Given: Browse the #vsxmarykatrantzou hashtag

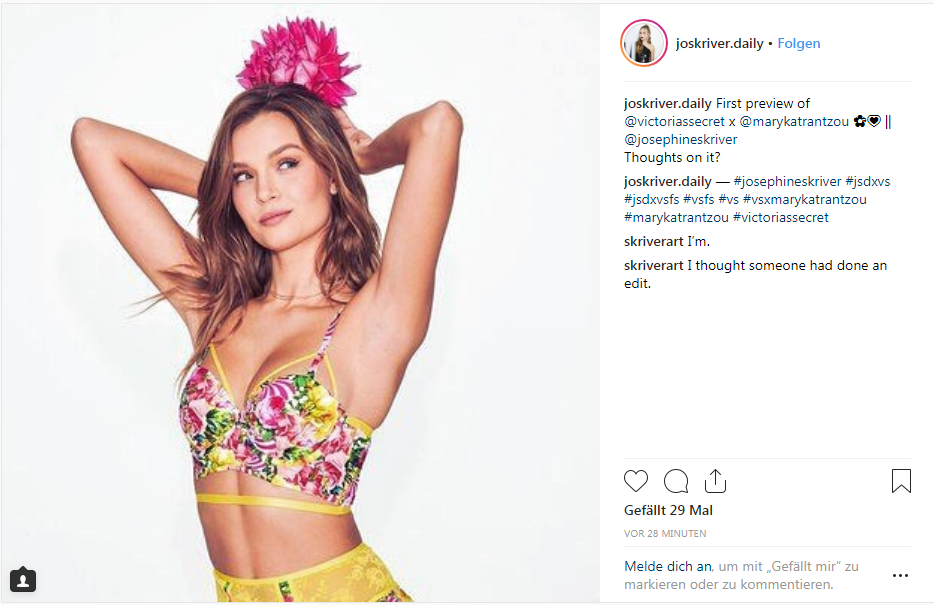Looking at the screenshot, I should tap(804, 199).
